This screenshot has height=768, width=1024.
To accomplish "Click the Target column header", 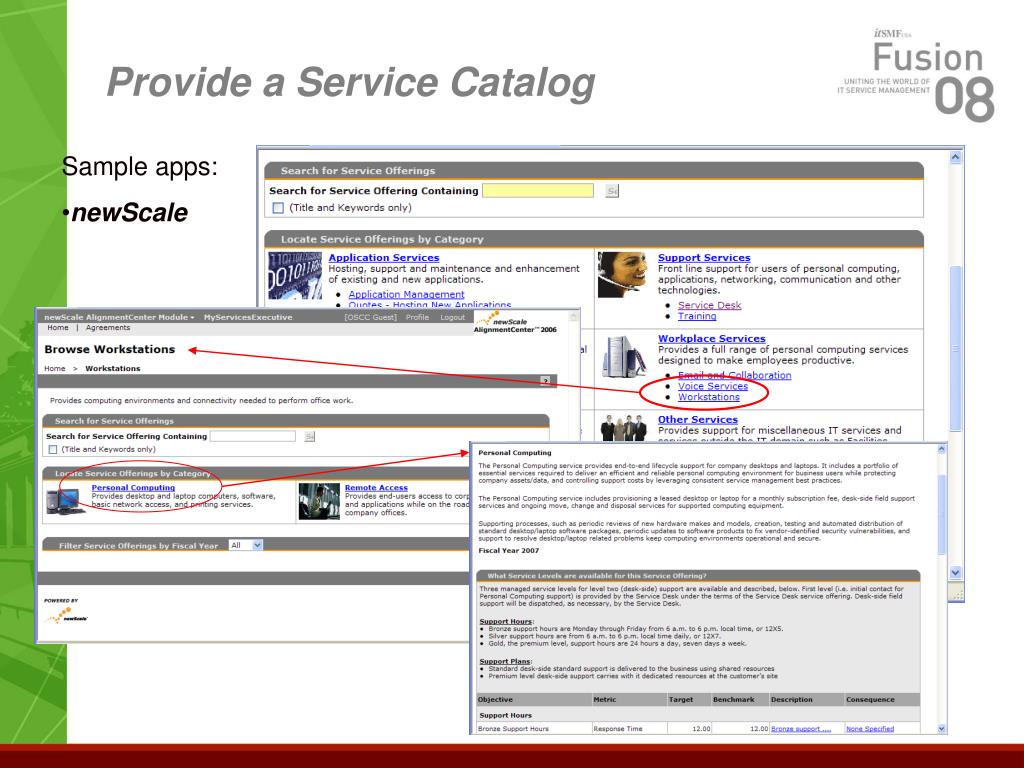I will click(680, 699).
